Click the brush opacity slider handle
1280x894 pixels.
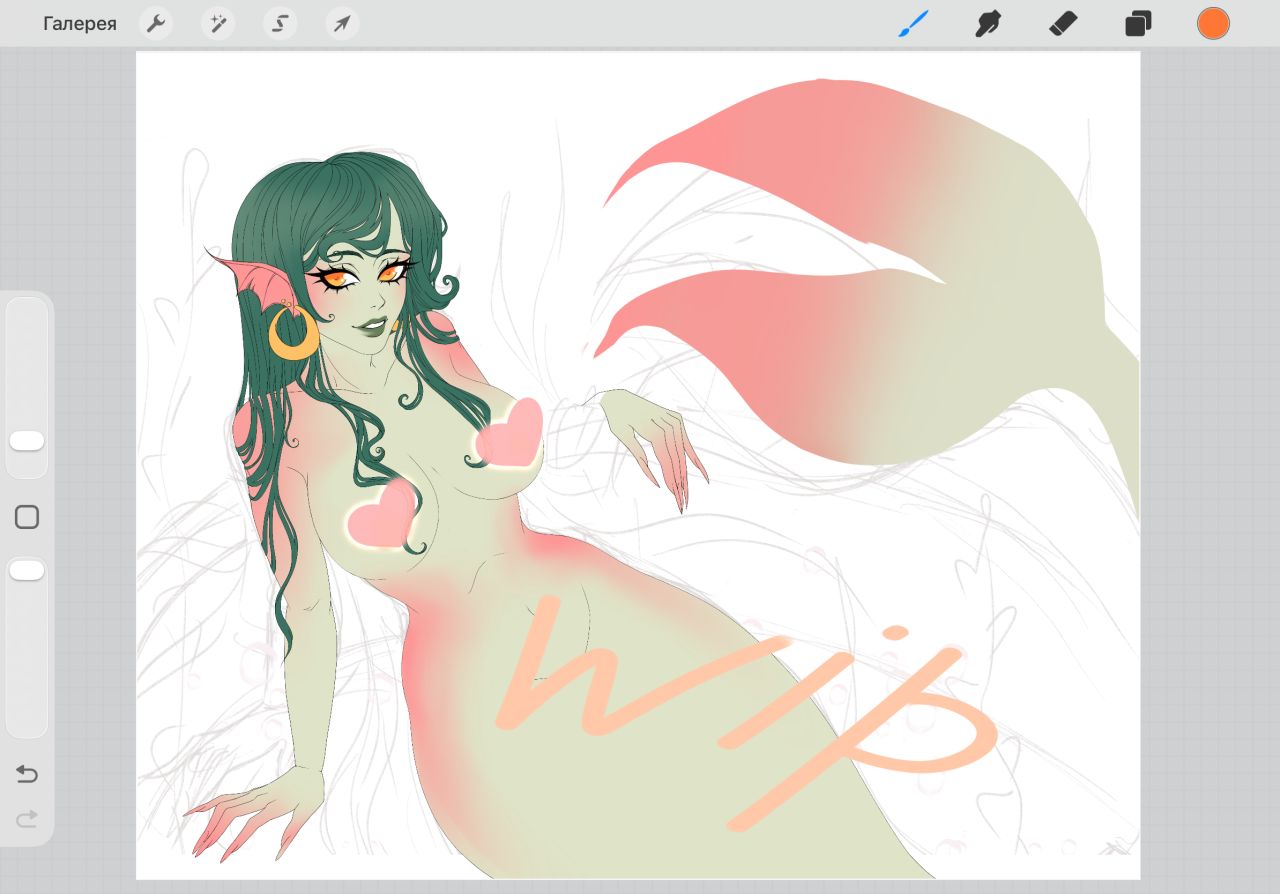[27, 570]
